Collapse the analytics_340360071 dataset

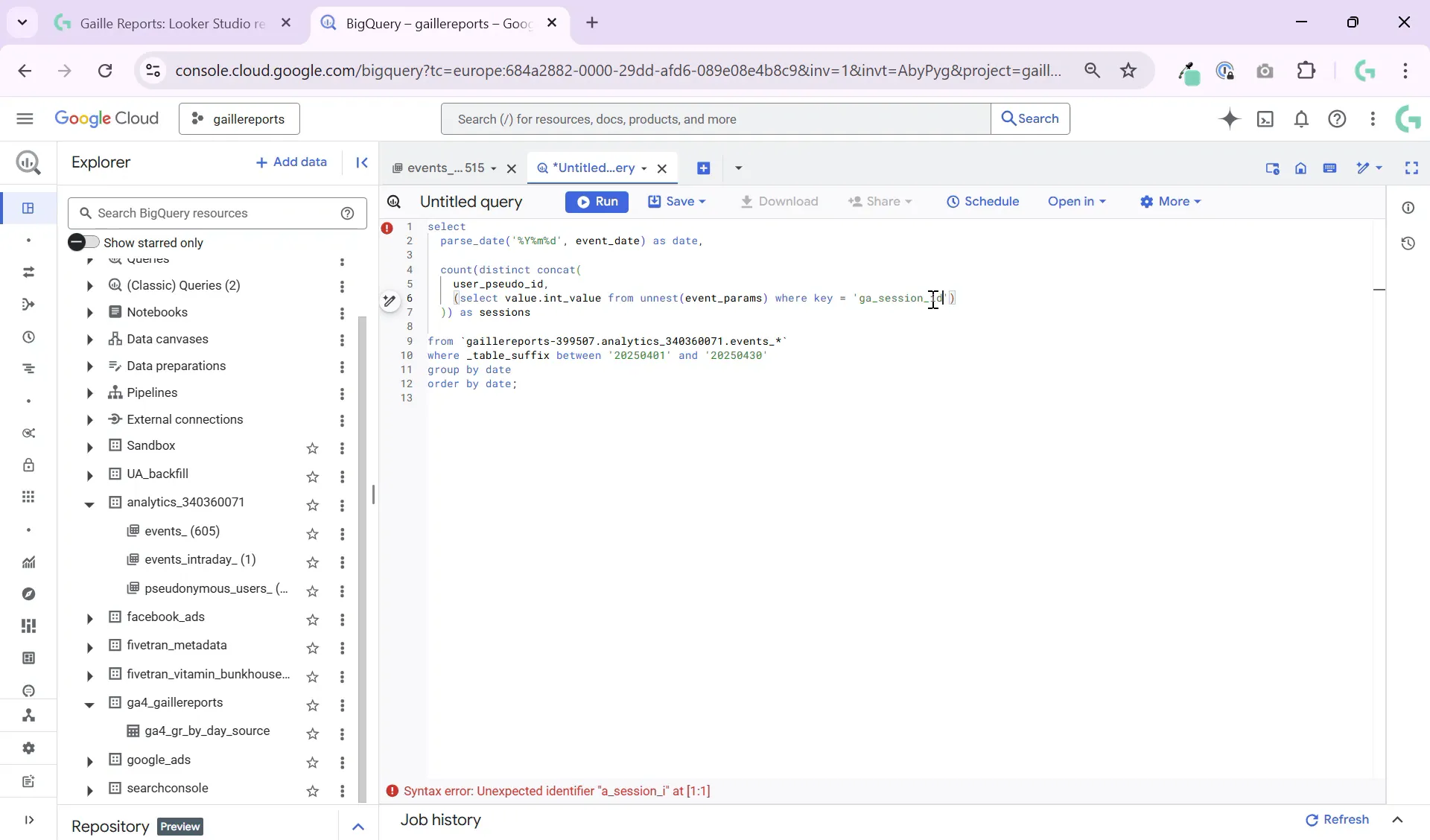tap(89, 504)
